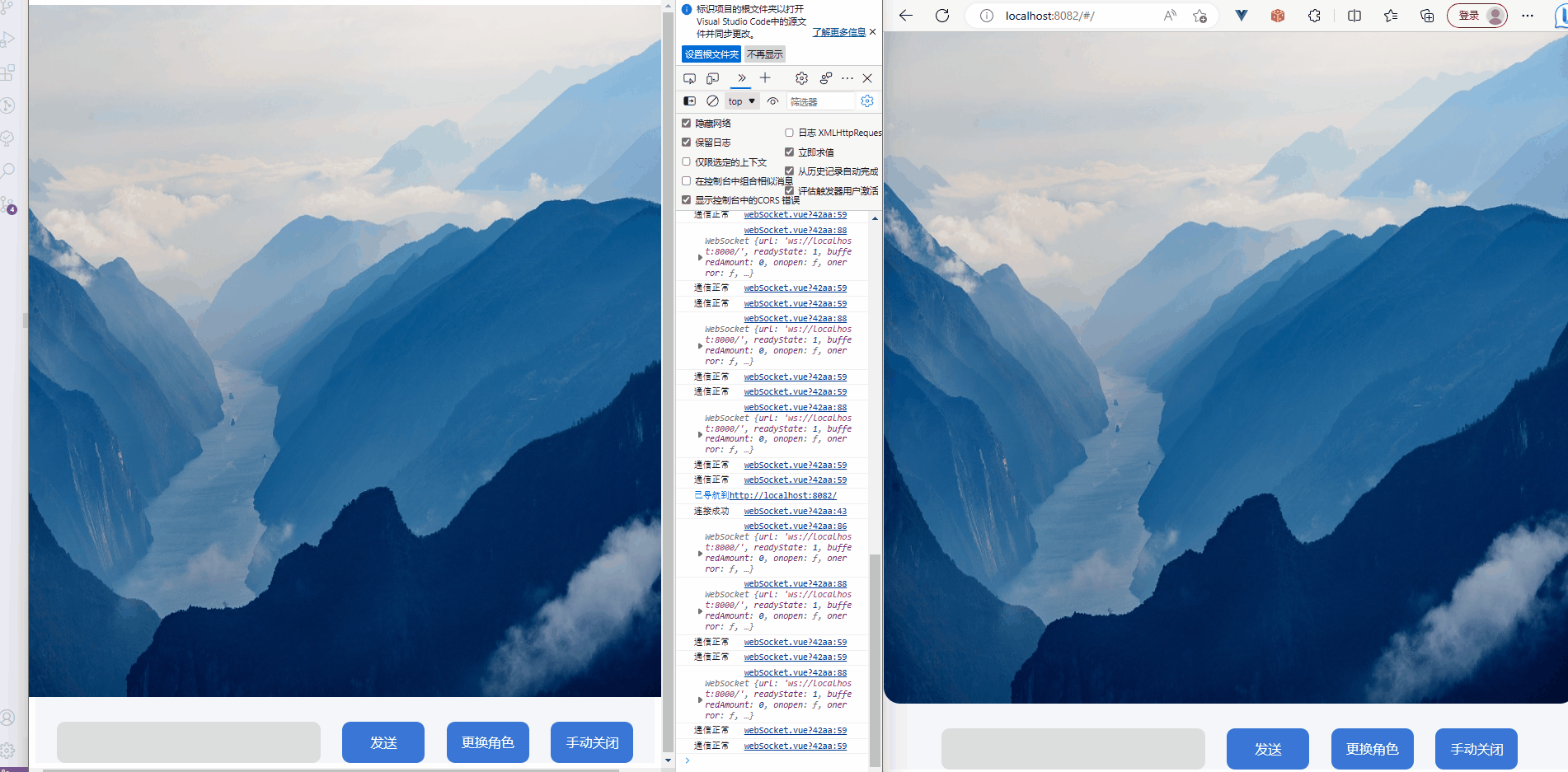Click the 发送 send button
The image size is (1568, 772).
coord(383,742)
